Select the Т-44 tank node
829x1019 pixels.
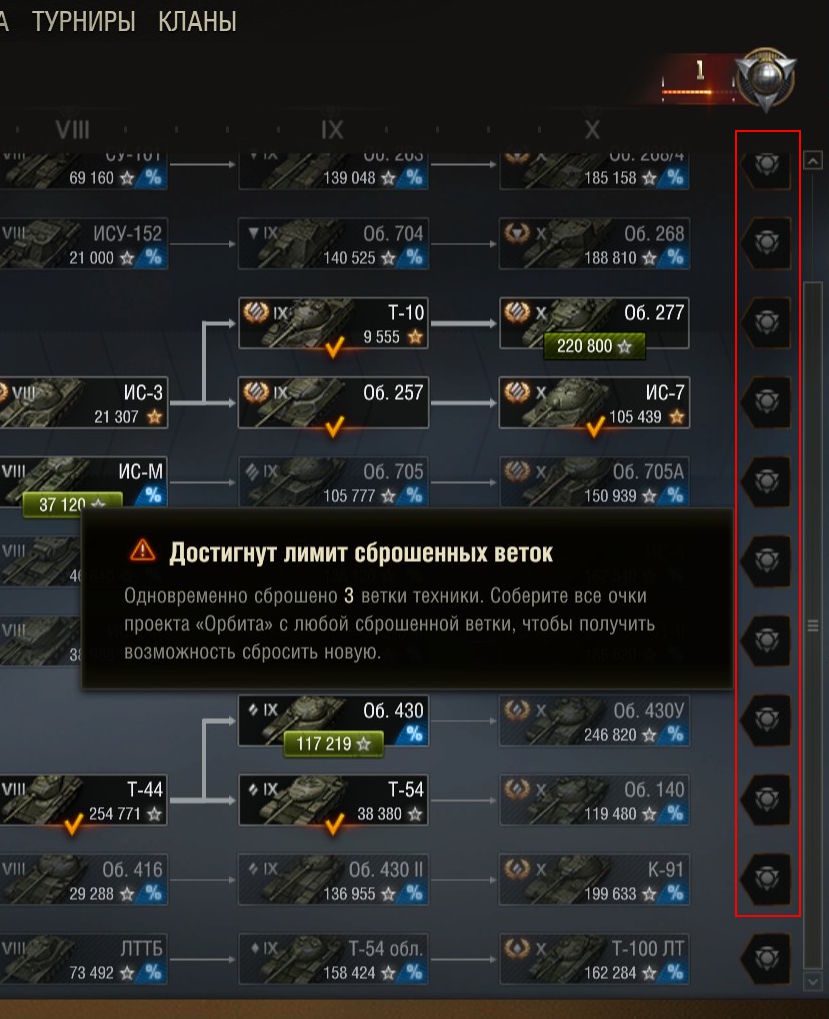83,800
